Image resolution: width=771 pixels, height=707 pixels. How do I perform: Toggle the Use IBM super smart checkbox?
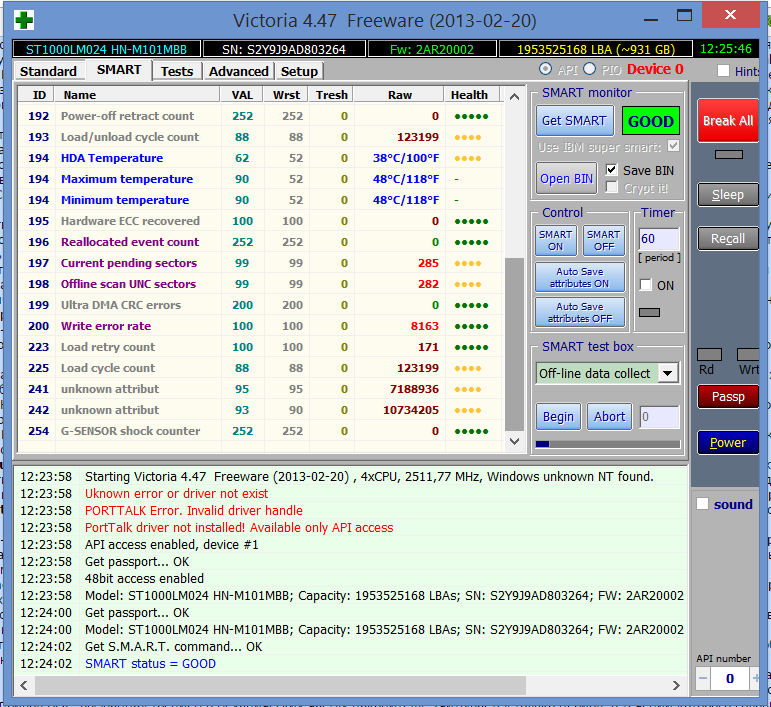[674, 146]
